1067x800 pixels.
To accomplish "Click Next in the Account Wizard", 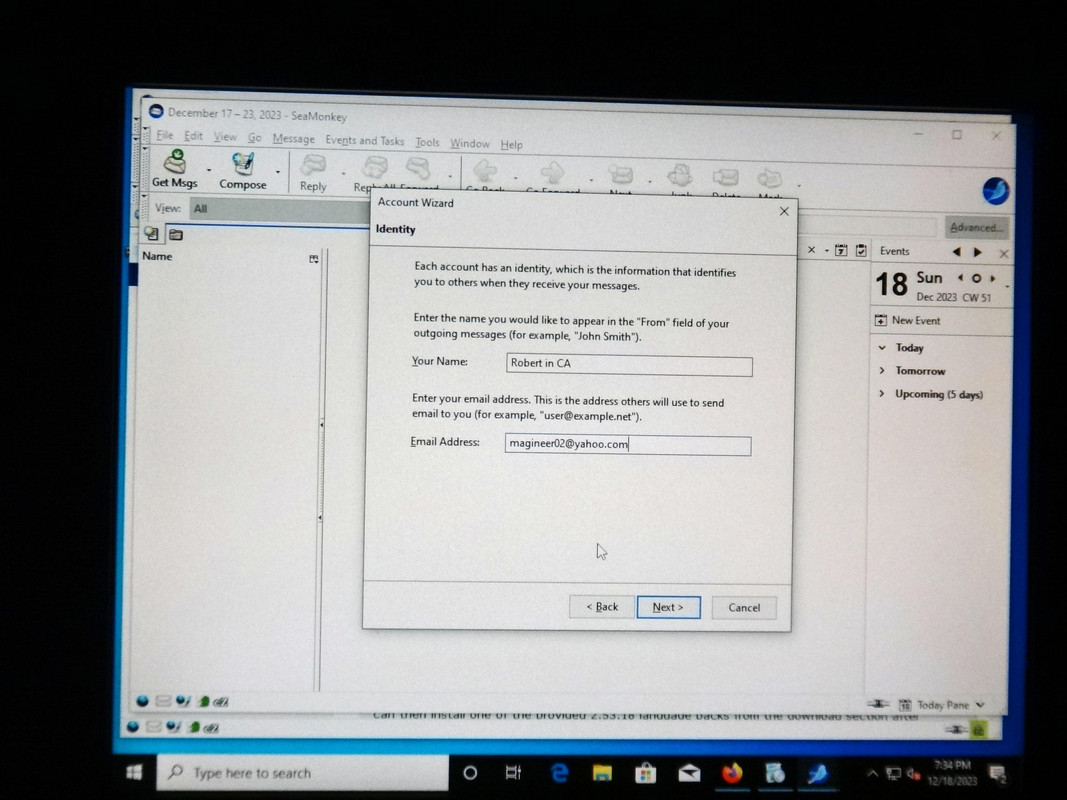I will point(668,607).
